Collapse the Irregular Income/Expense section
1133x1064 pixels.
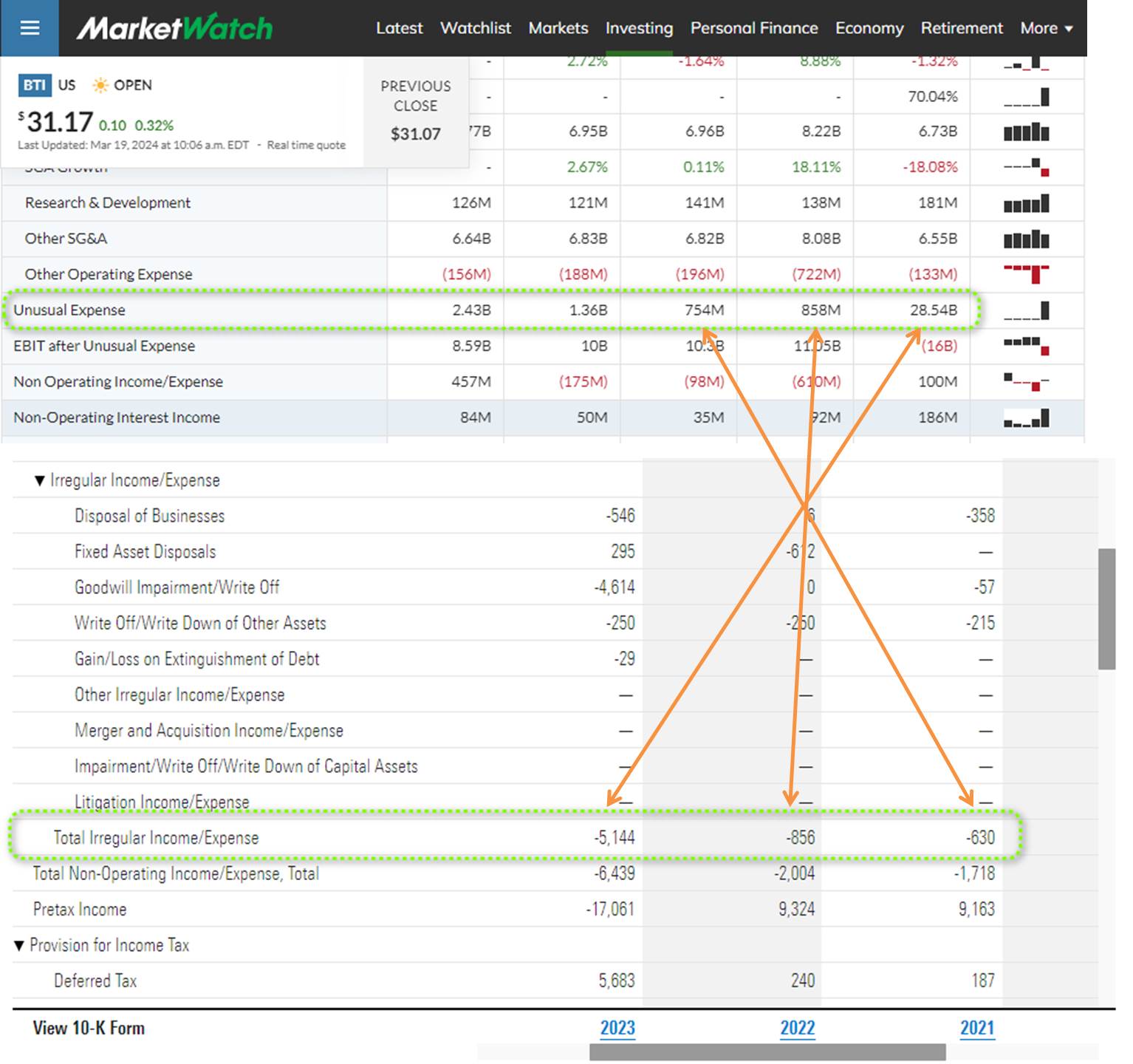[x=40, y=481]
